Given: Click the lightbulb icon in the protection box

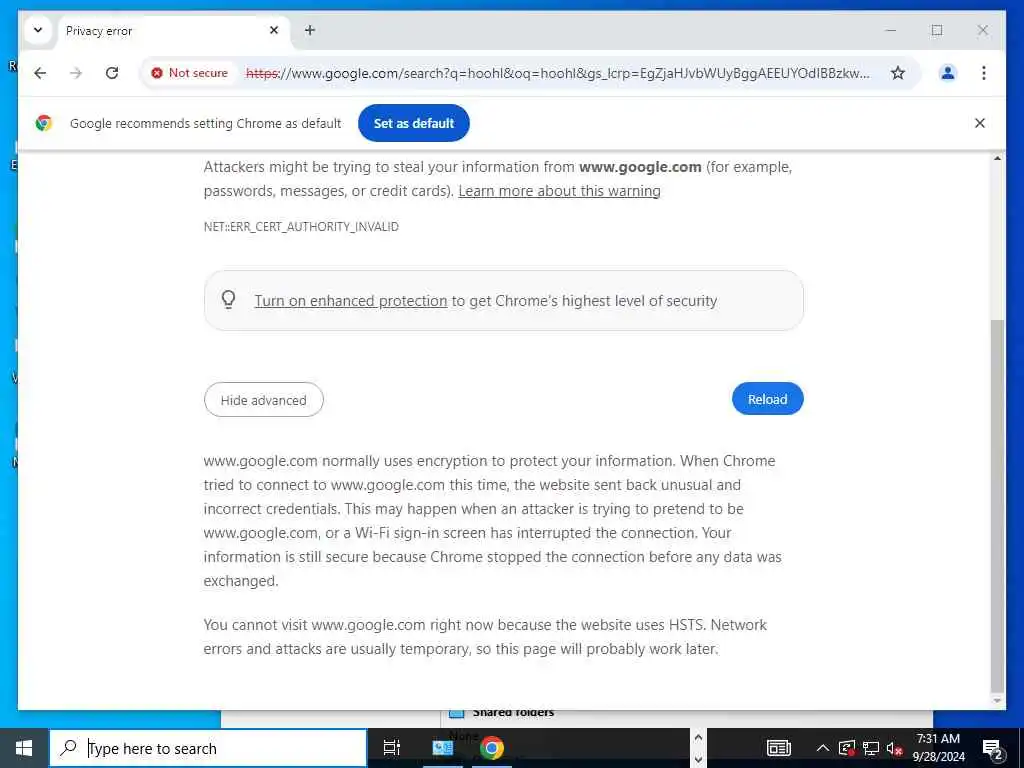Looking at the screenshot, I should tap(228, 300).
